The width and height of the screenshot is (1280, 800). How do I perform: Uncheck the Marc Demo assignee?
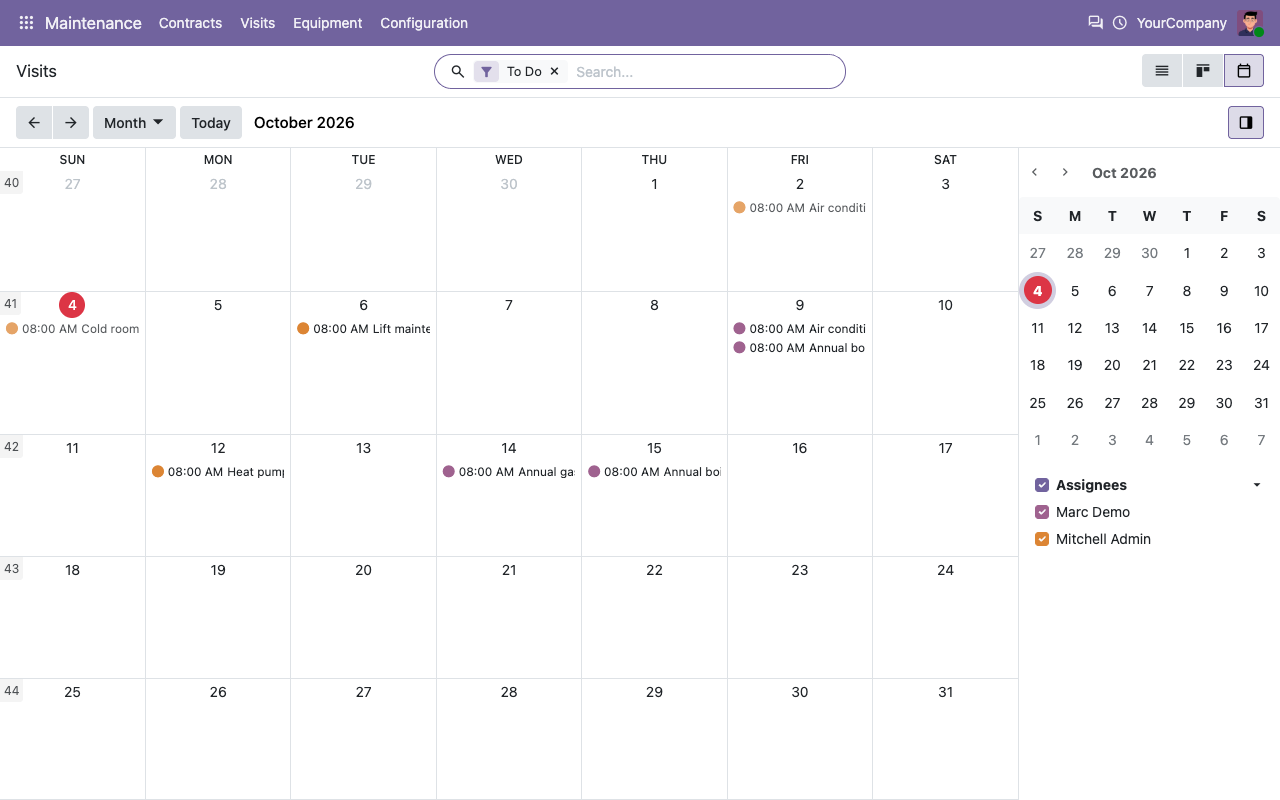coord(1042,512)
